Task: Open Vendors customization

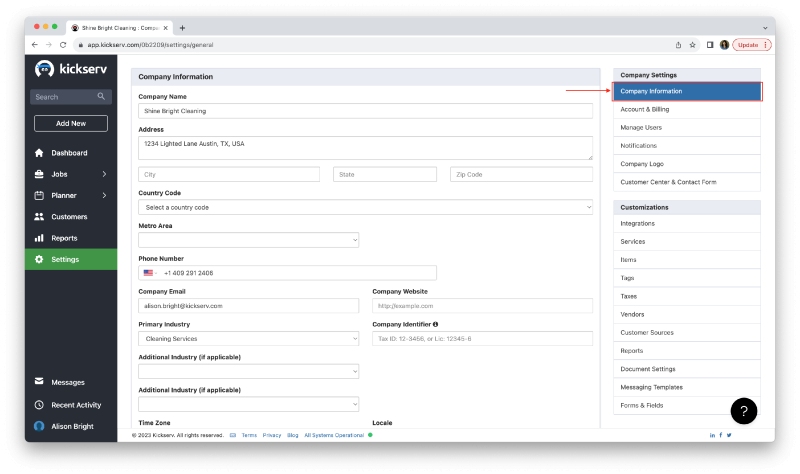Action: (x=687, y=314)
